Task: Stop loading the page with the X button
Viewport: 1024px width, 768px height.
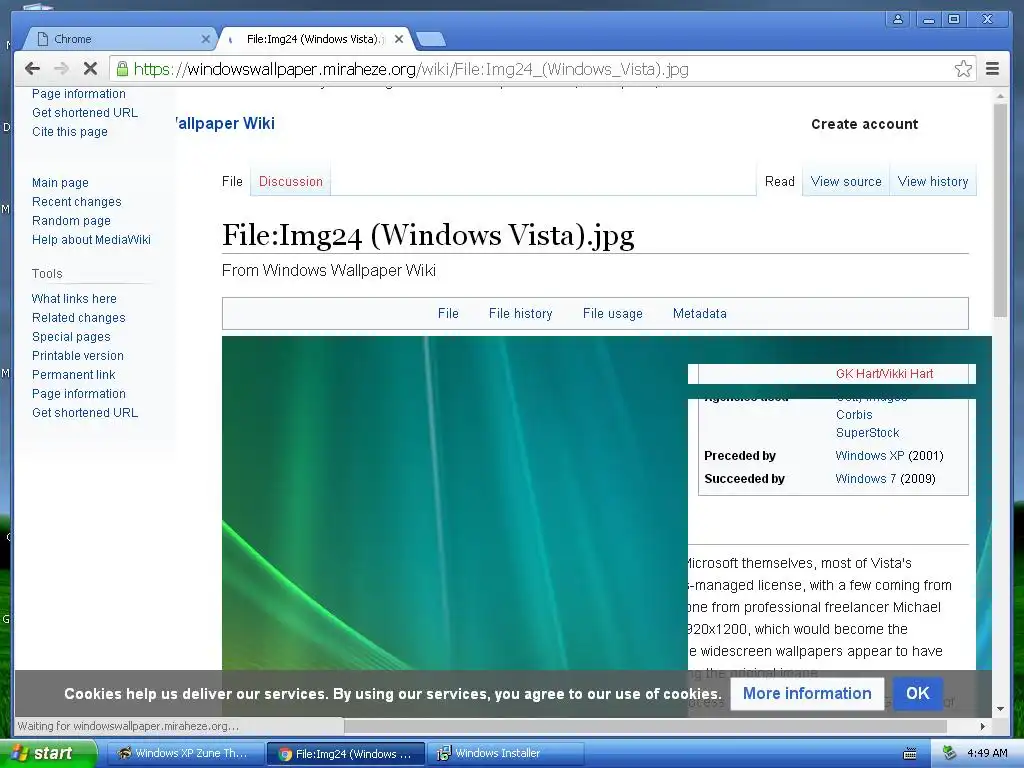Action: coord(90,69)
